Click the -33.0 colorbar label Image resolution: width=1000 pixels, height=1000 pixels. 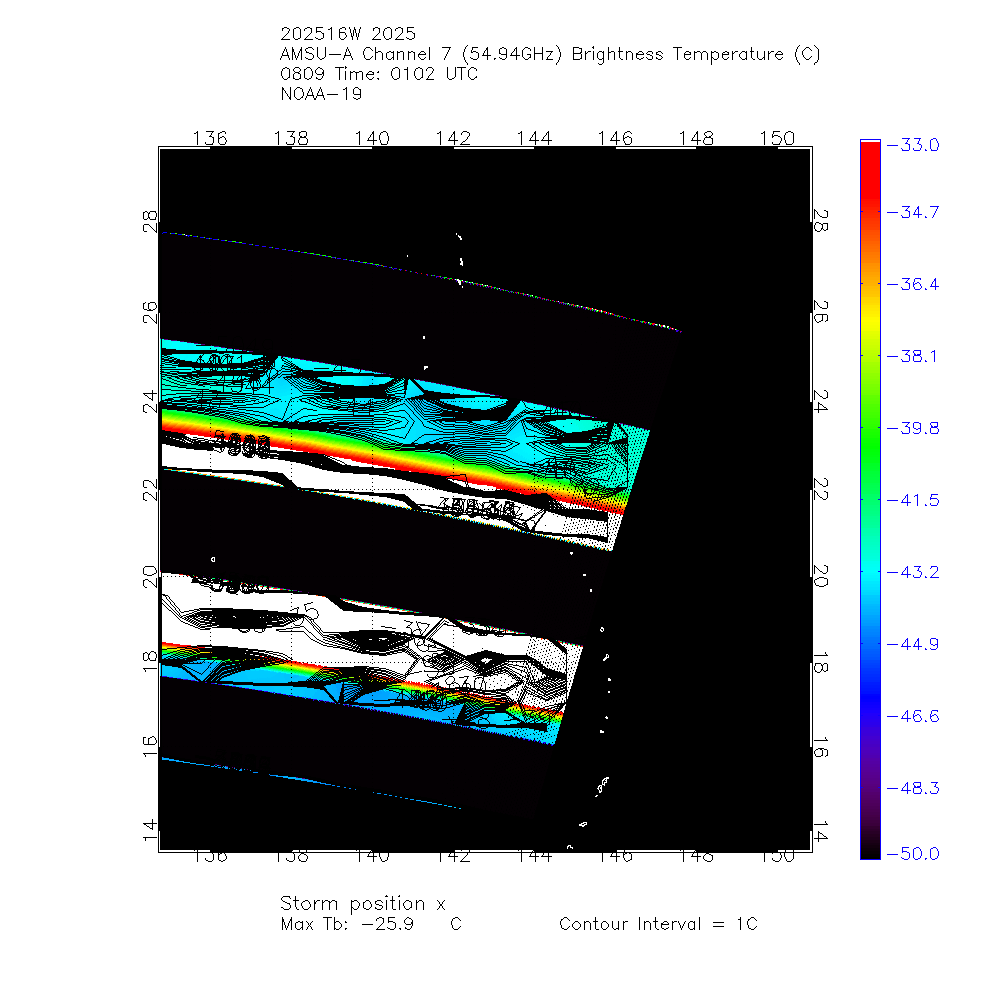(x=912, y=145)
